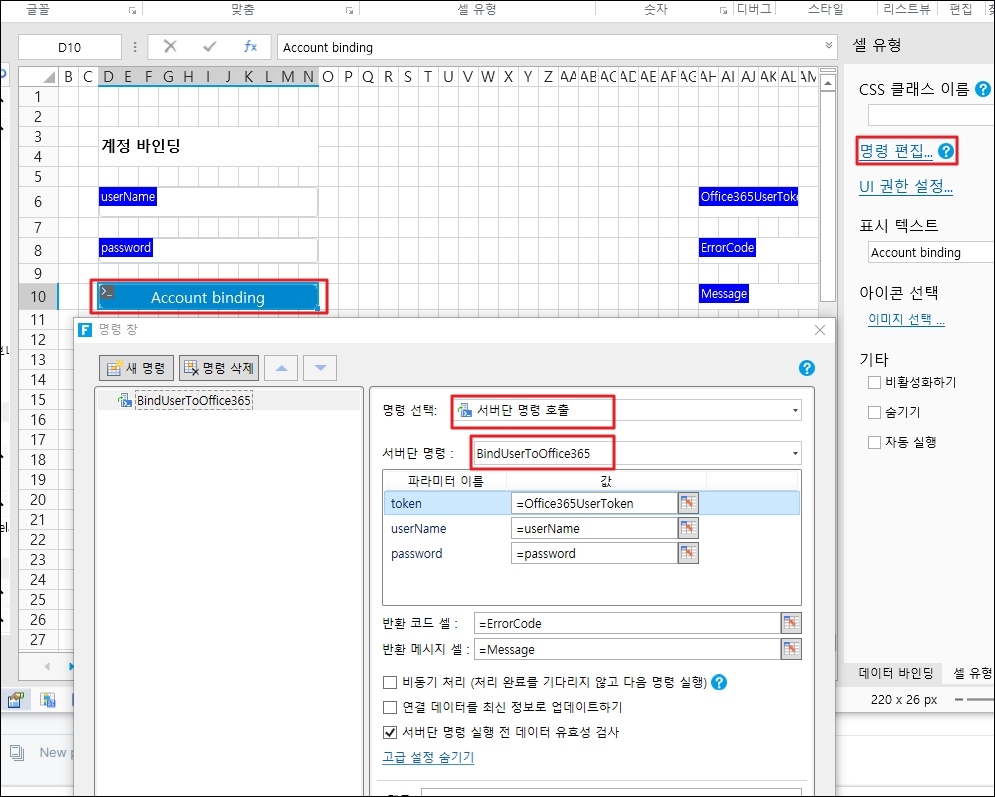
Task: Click the help icon beside 비동기 처리
Action: (718, 683)
